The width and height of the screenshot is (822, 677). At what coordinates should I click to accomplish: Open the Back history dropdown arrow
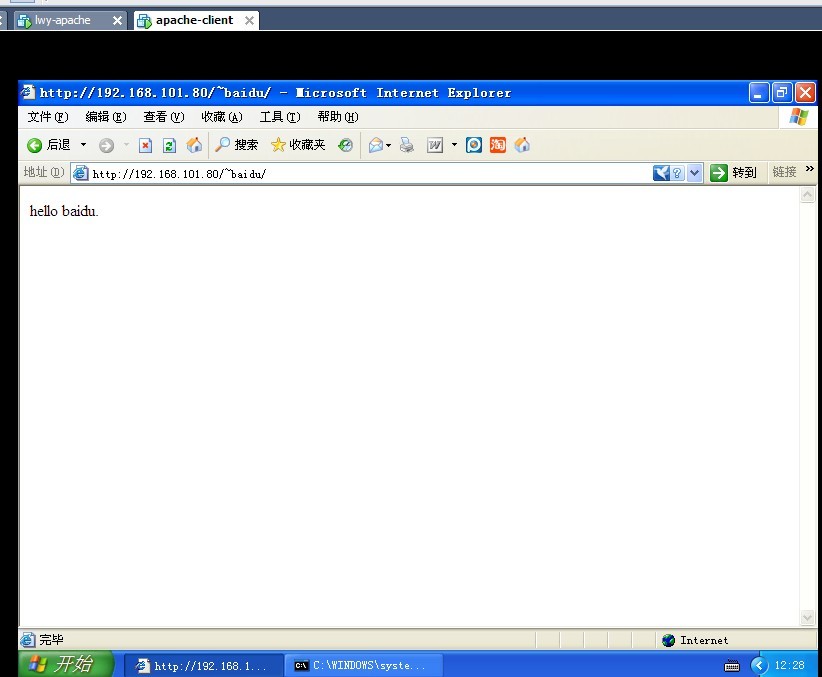83,145
